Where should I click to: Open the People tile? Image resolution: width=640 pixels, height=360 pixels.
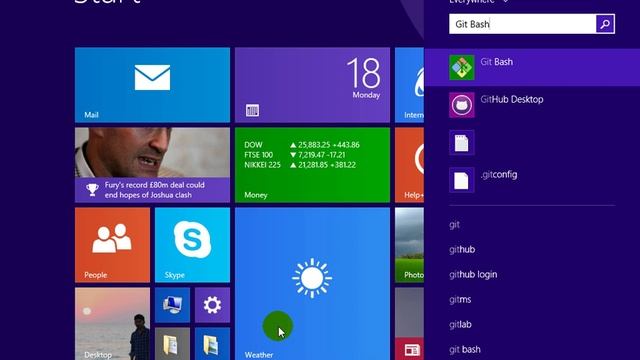tap(112, 245)
